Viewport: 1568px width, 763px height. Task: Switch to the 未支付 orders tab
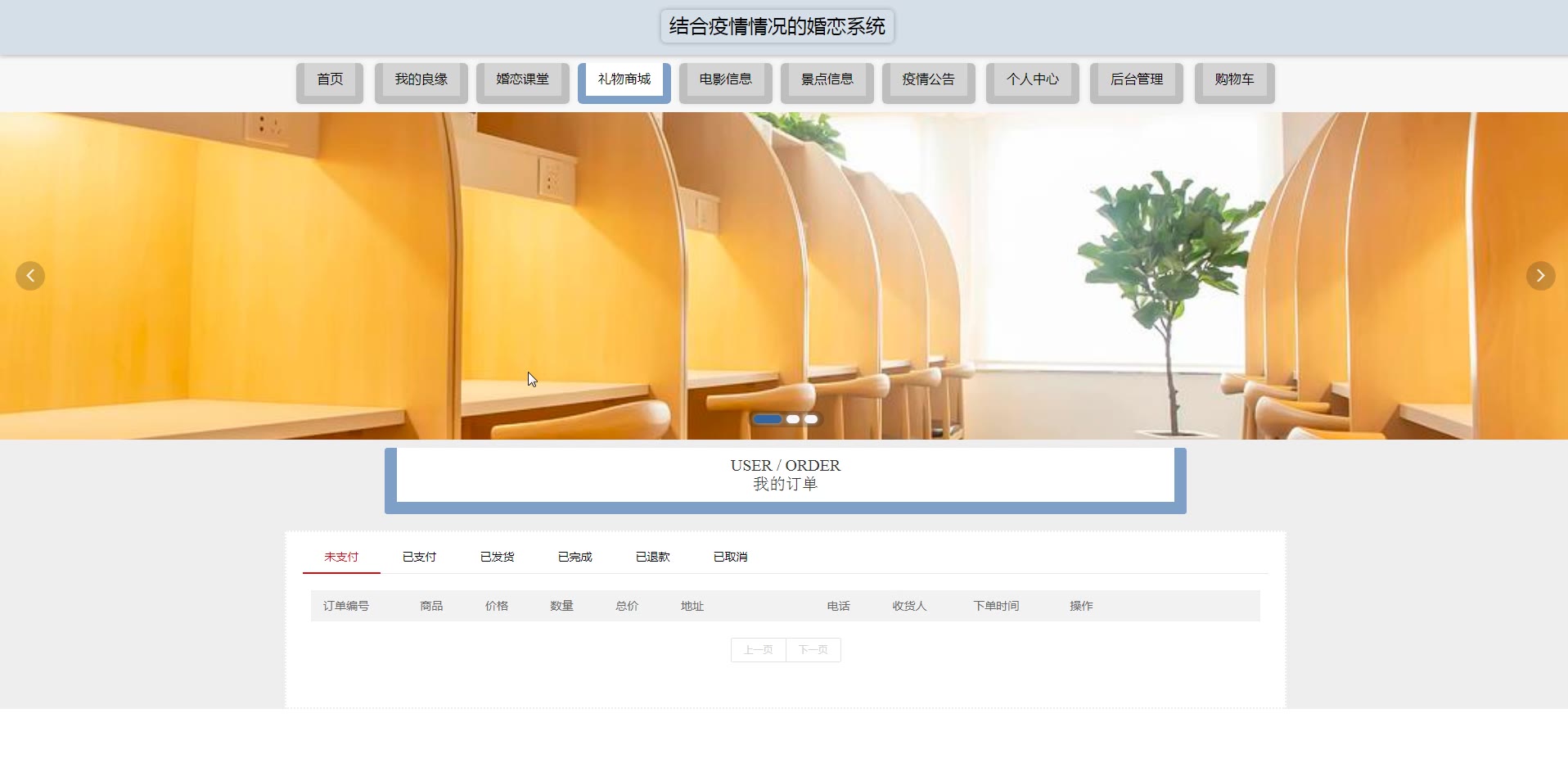pos(341,557)
